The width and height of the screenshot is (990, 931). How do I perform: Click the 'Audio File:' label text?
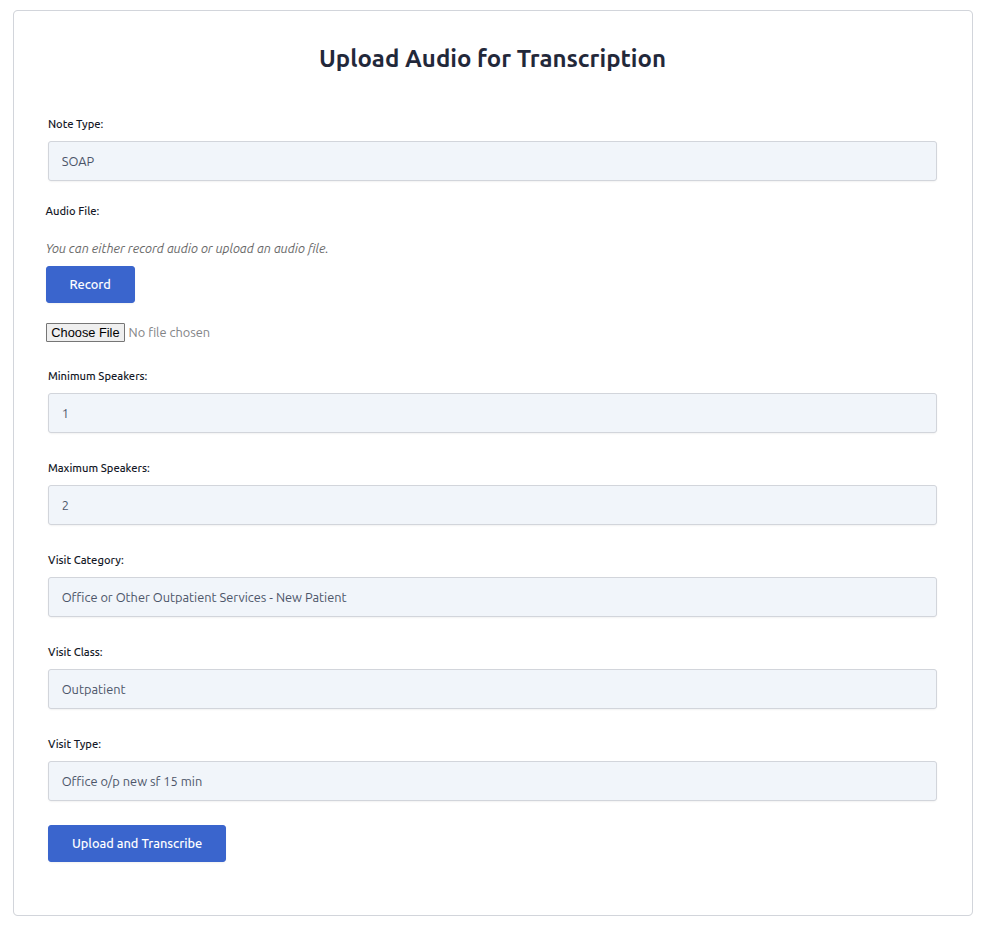click(x=73, y=211)
